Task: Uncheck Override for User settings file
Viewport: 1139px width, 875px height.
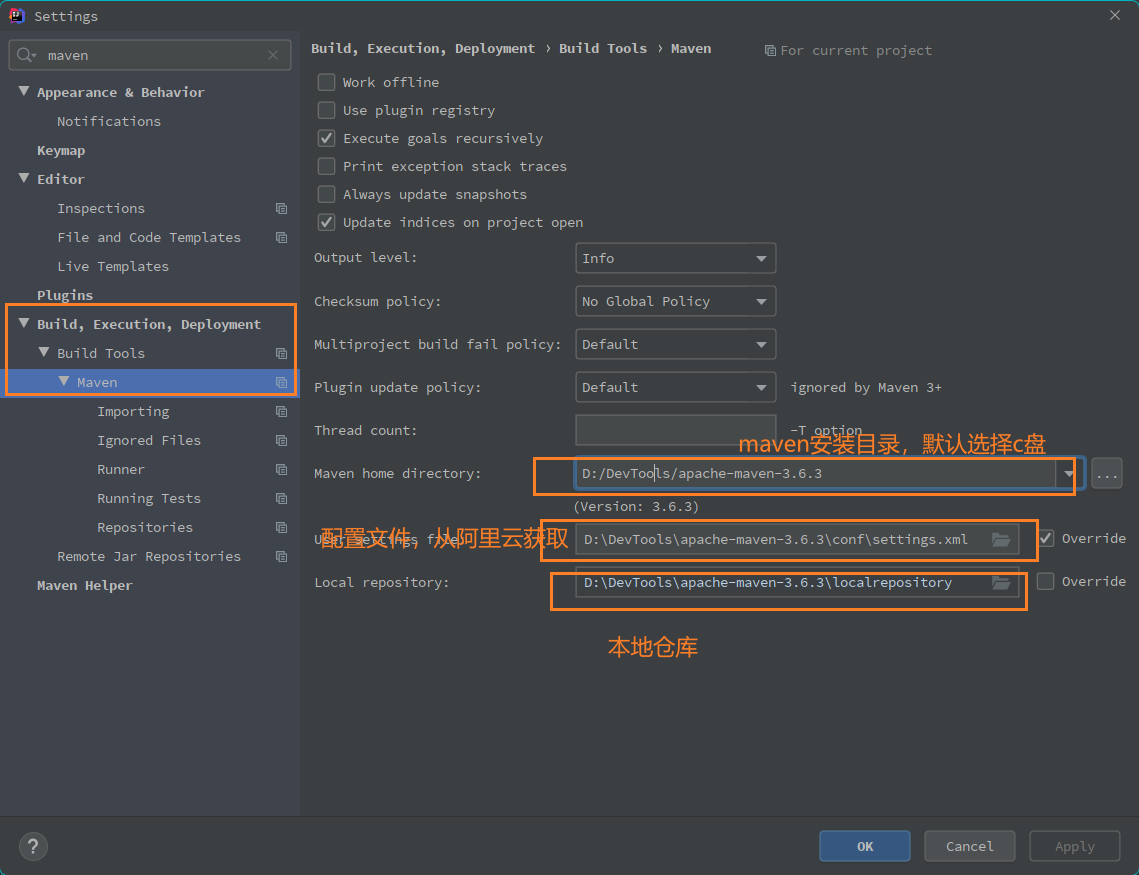Action: point(1045,538)
